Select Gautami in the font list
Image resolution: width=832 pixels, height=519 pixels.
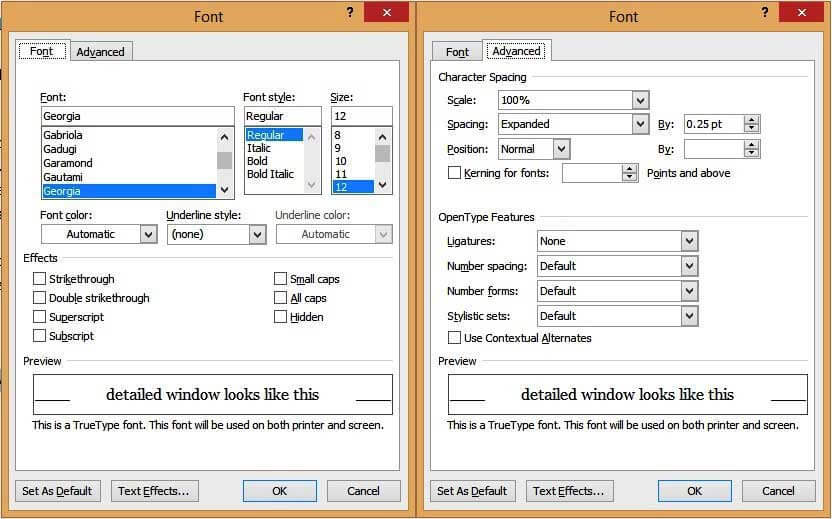[129, 177]
